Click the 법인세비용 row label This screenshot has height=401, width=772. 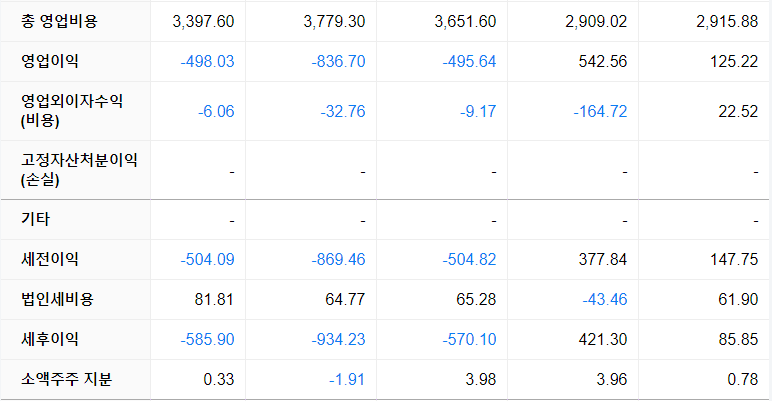point(57,299)
